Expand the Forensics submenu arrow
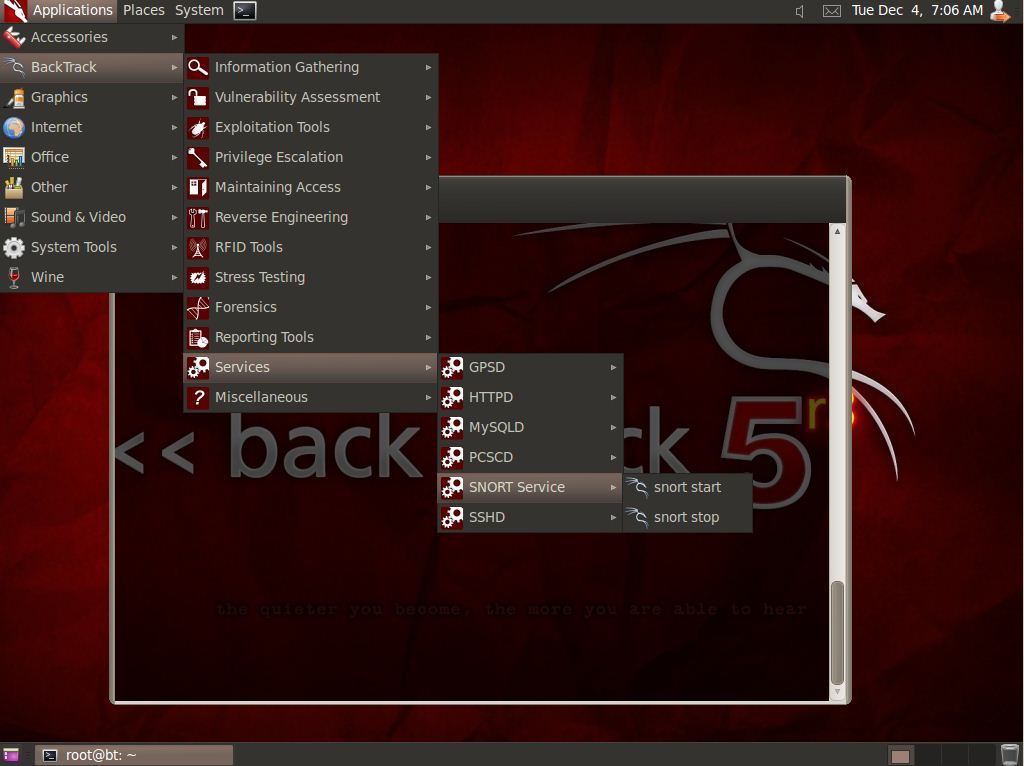The image size is (1024, 766). 428,308
